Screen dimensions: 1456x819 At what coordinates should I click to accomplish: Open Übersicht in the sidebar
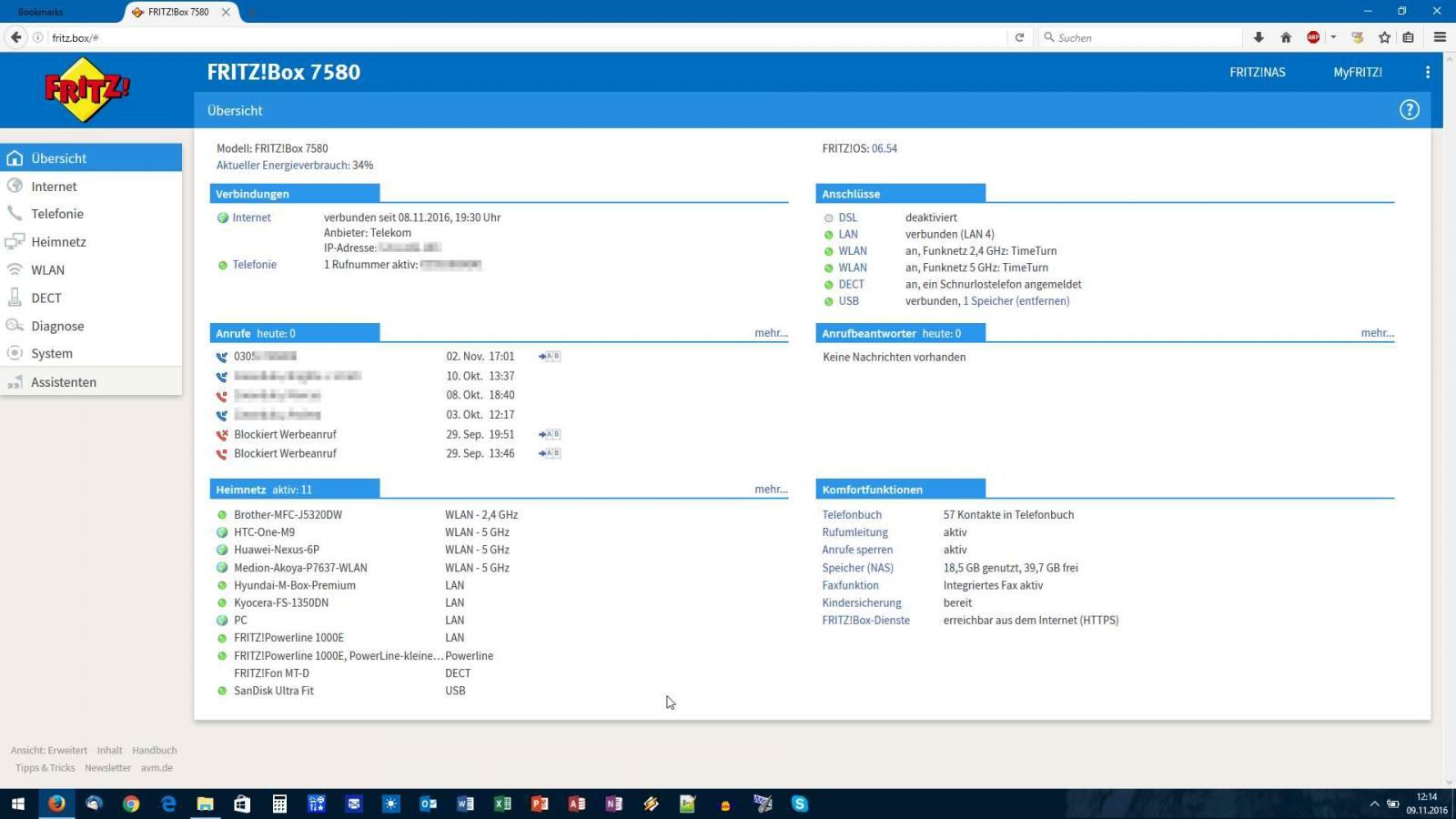pos(91,158)
